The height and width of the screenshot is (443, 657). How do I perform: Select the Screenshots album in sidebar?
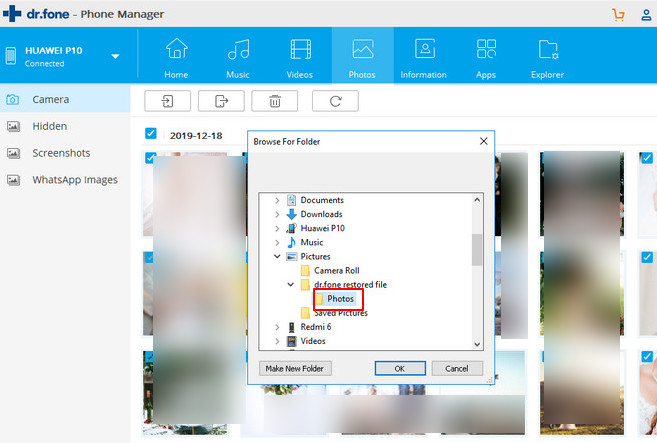click(65, 153)
